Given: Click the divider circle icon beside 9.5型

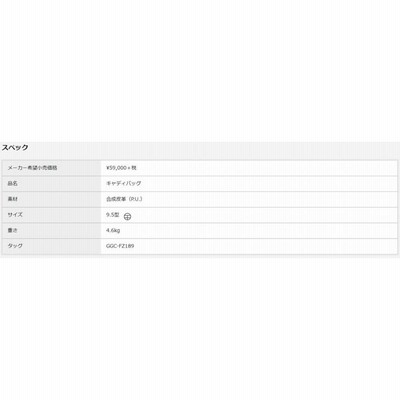Looking at the screenshot, I should point(127,217).
